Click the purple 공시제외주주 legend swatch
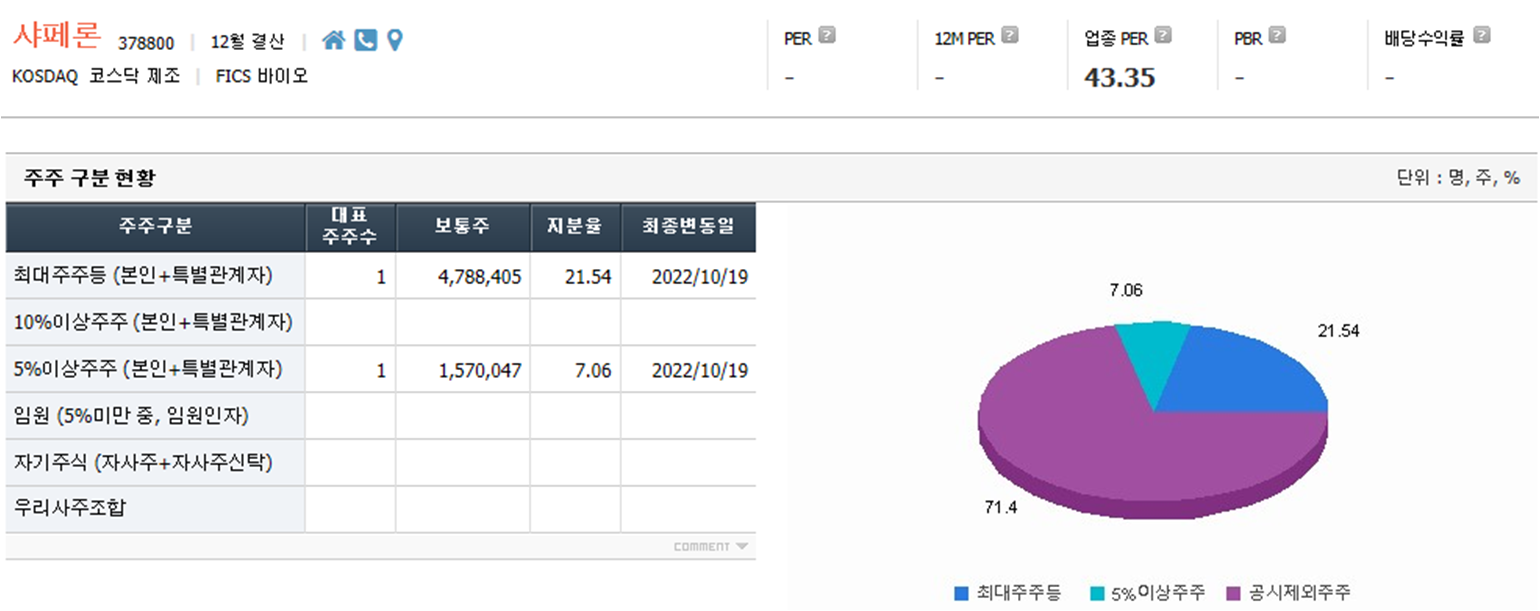The width and height of the screenshot is (1540, 611). click(1232, 593)
